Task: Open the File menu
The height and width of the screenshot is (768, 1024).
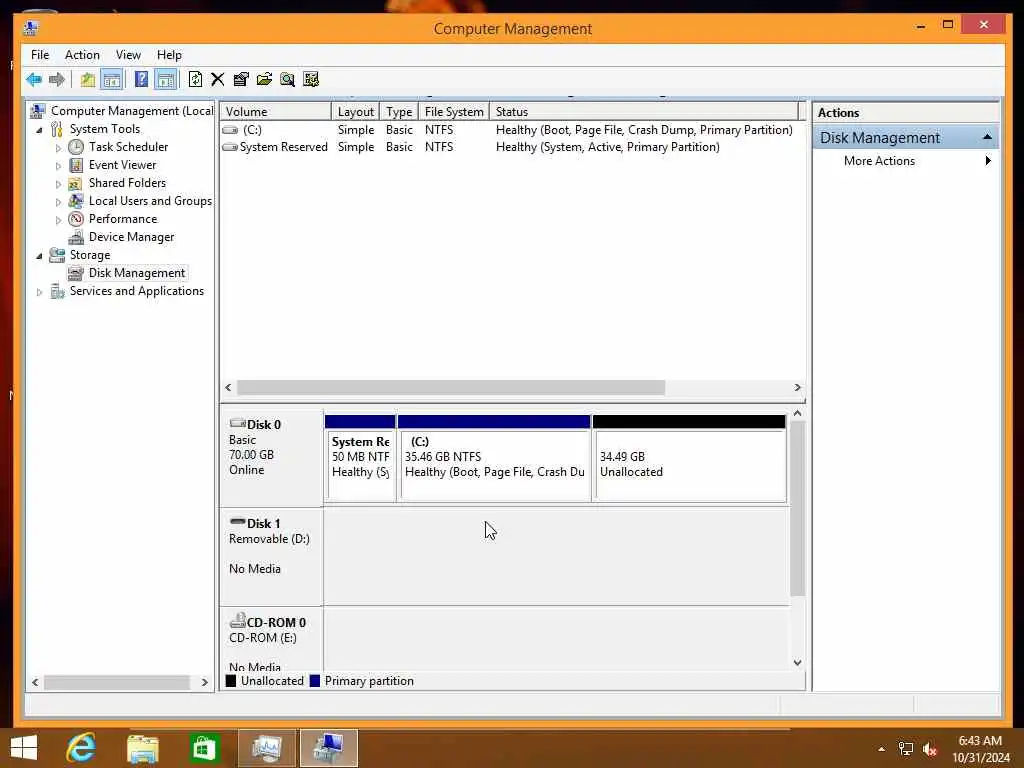Action: (40, 55)
